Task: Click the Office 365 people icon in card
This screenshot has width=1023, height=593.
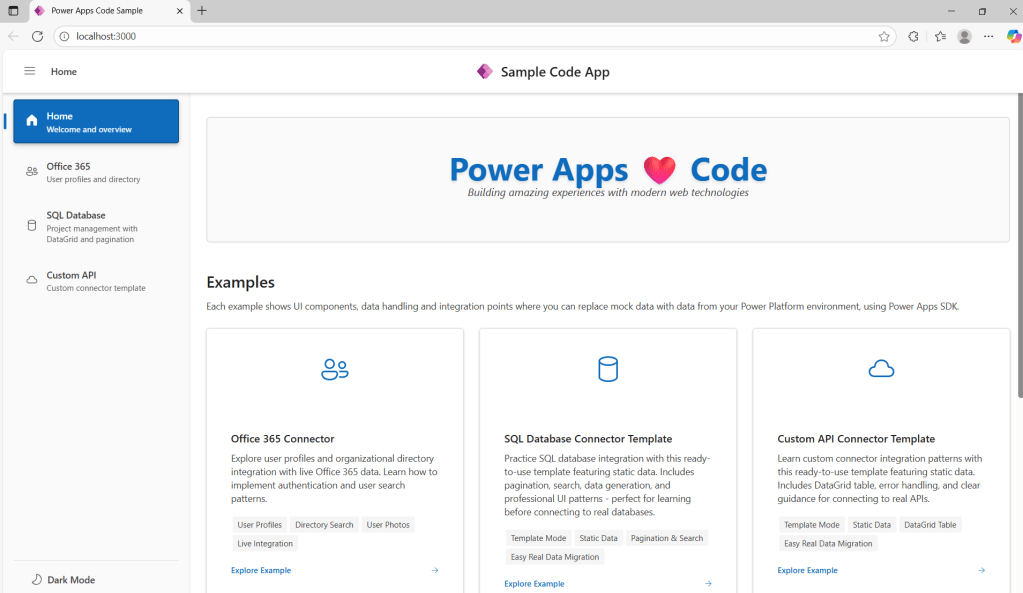Action: (x=335, y=369)
